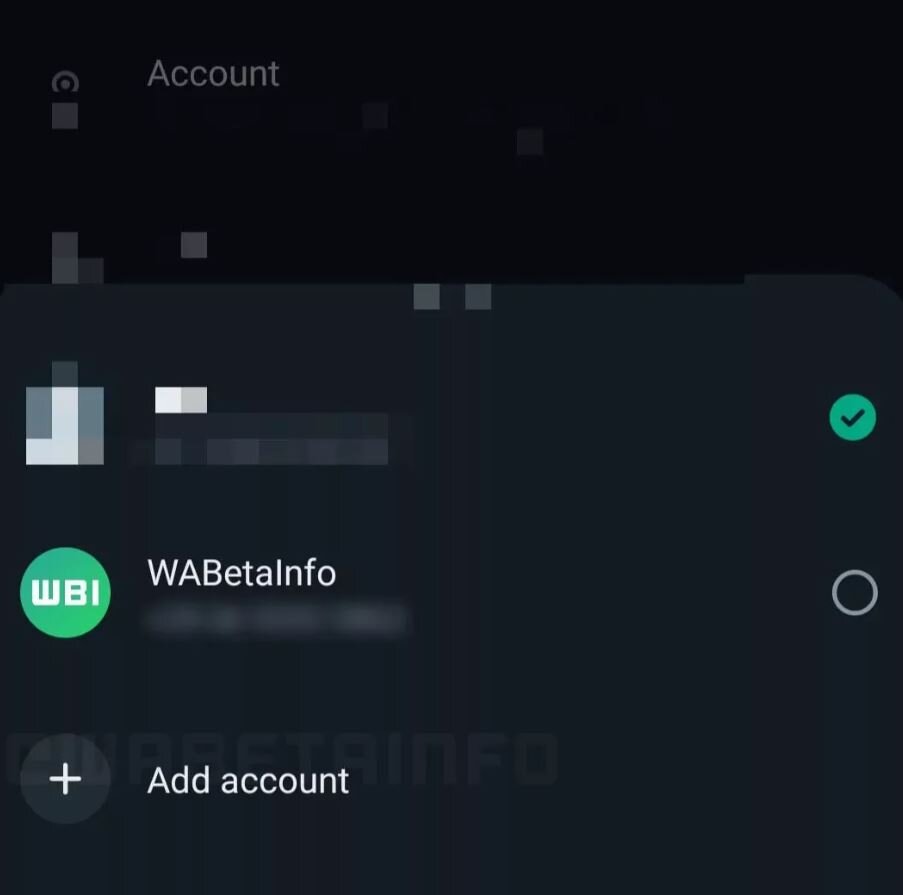Click the pixelated settings icon below the Account entry
The image size is (903, 895).
pyautogui.click(x=78, y=257)
